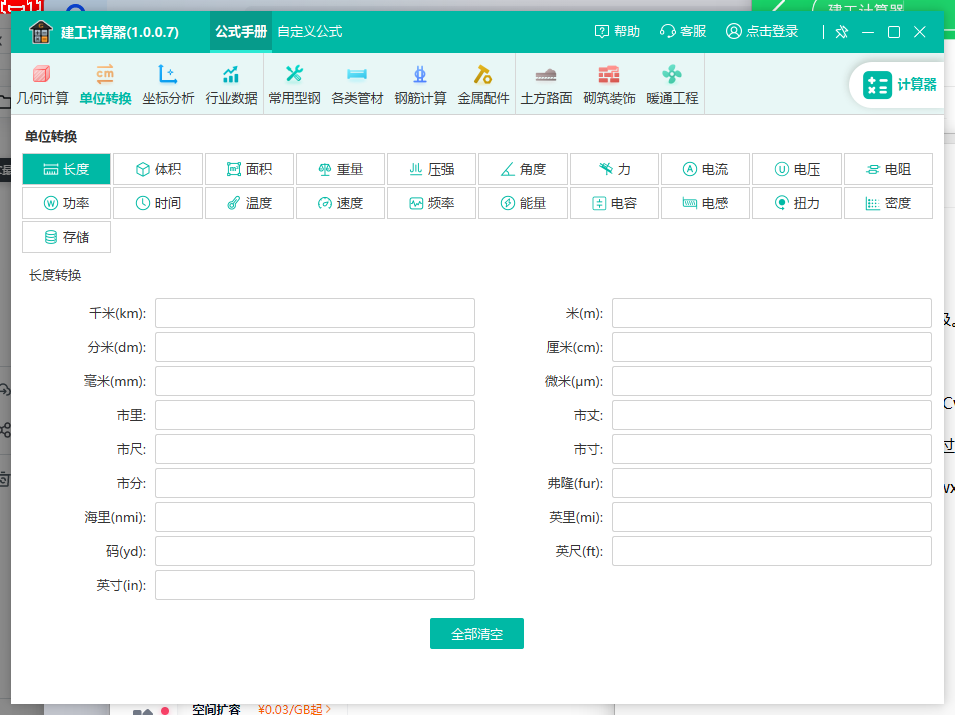955x715 pixels.
Task: Click the 英尺(ft) input field
Action: pos(771,551)
